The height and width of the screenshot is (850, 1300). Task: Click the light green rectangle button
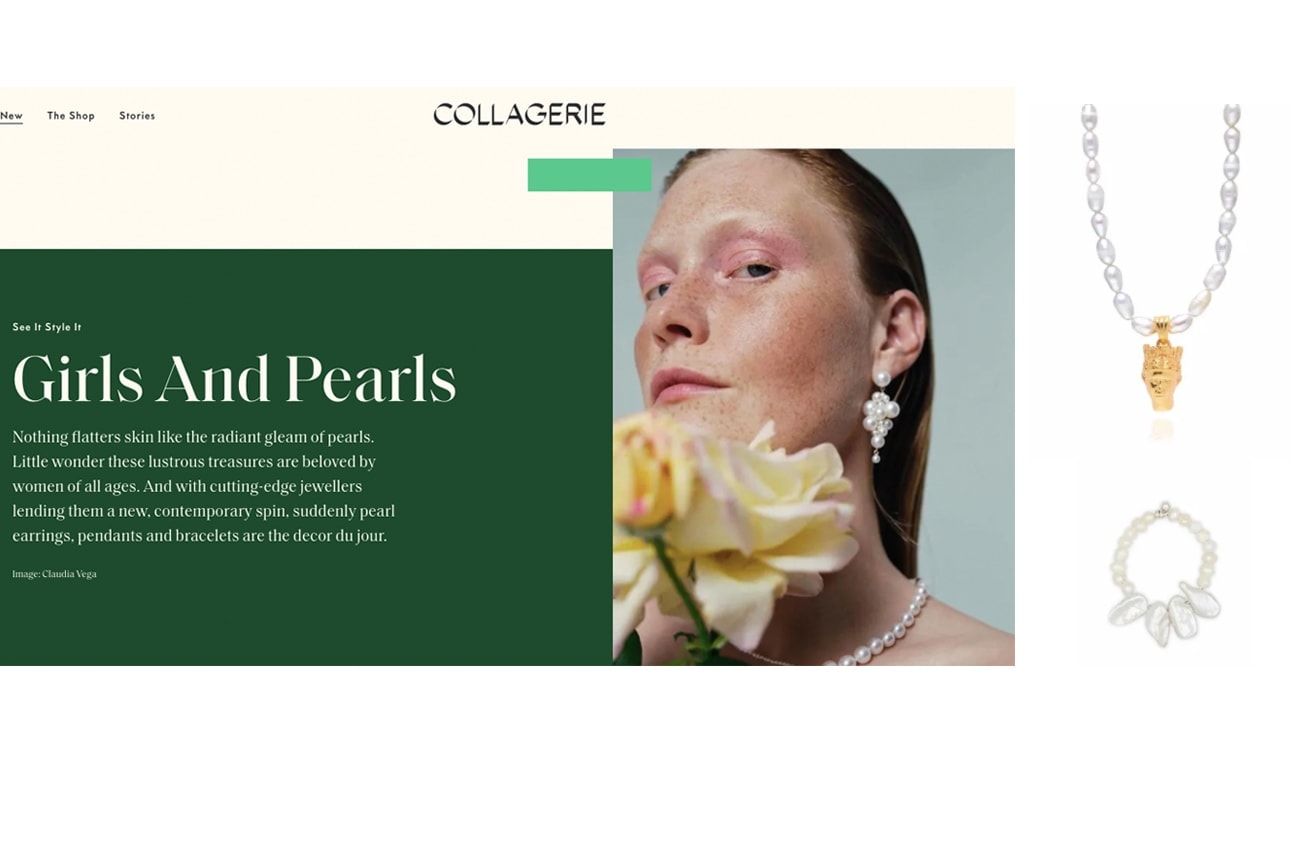click(x=589, y=175)
